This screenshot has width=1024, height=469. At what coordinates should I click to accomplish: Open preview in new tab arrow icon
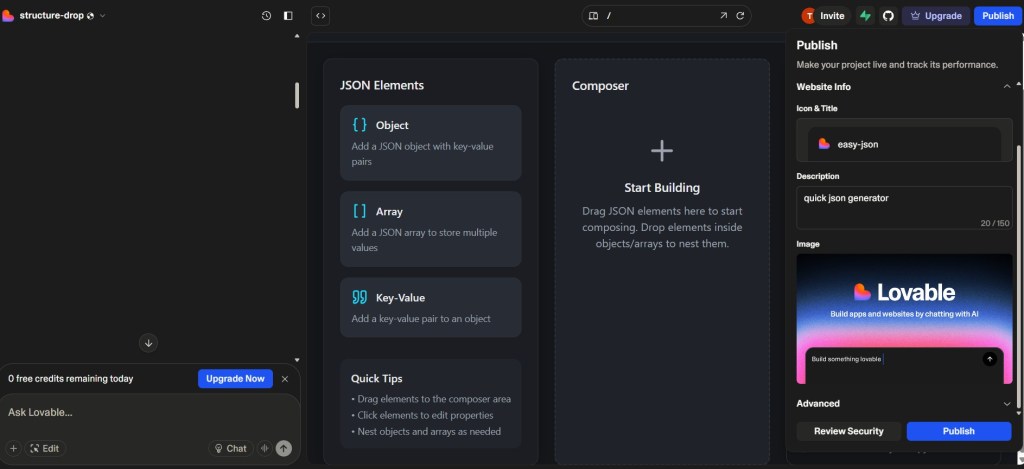724,16
